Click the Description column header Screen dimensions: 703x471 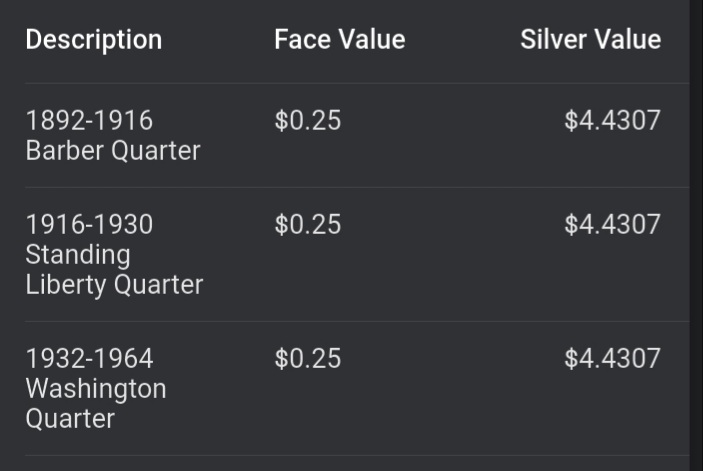click(94, 40)
